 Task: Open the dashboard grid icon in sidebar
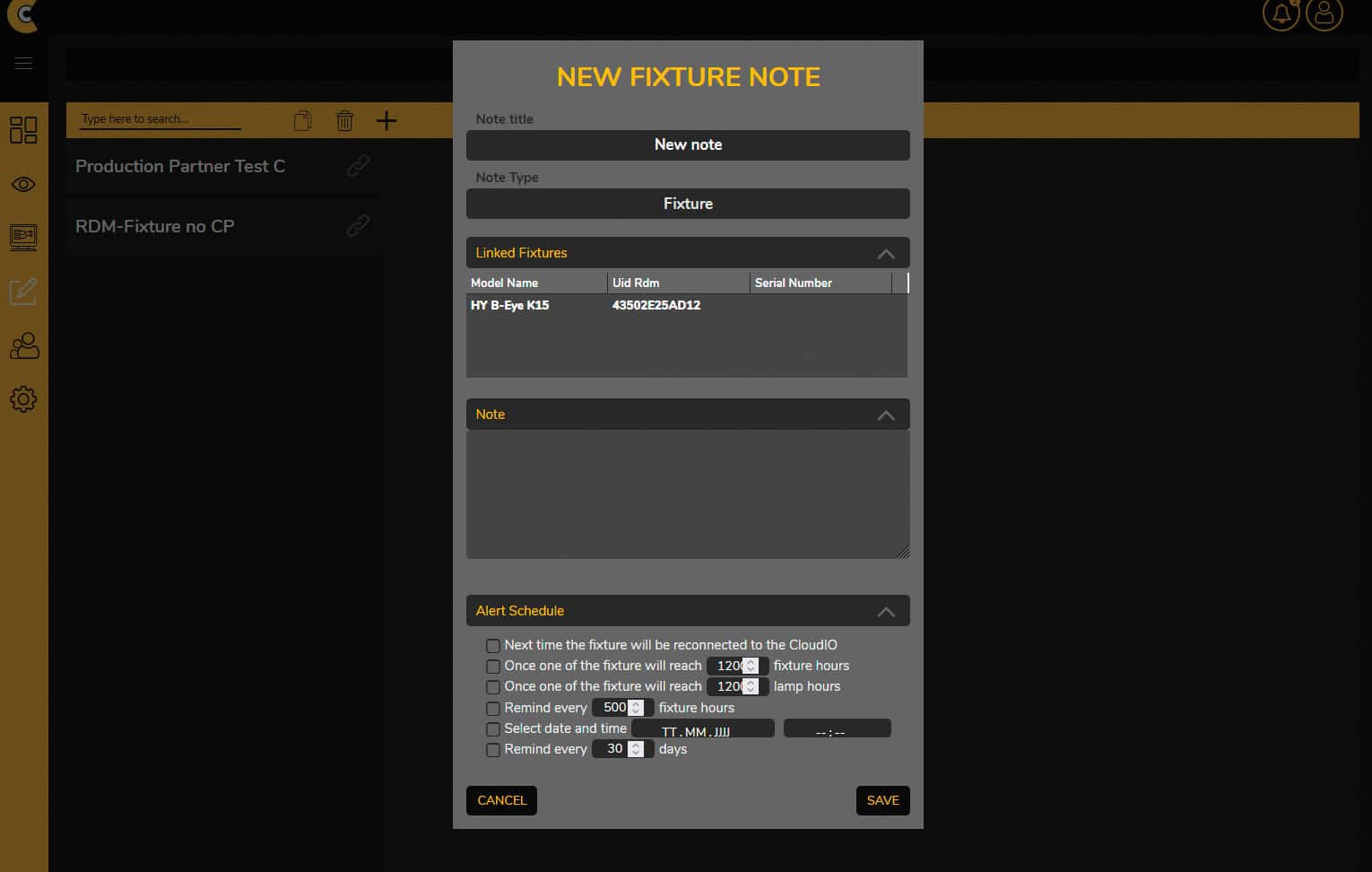tap(23, 130)
